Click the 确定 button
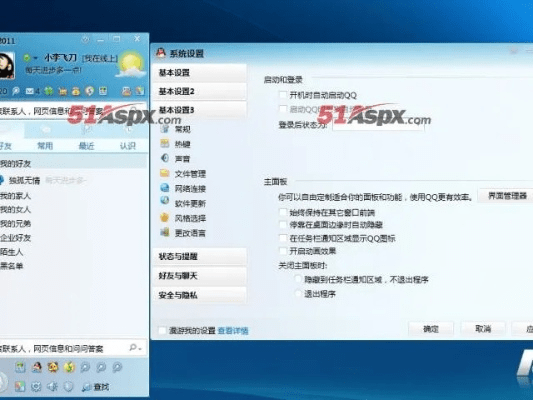Image resolution: width=533 pixels, height=400 pixels. click(431, 329)
